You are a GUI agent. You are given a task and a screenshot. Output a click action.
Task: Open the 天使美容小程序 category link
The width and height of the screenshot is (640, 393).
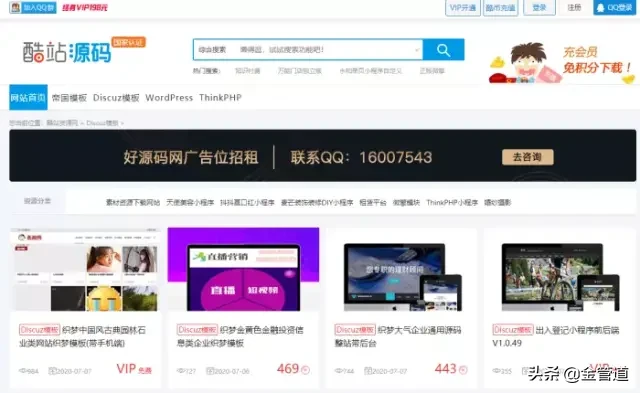pos(190,202)
